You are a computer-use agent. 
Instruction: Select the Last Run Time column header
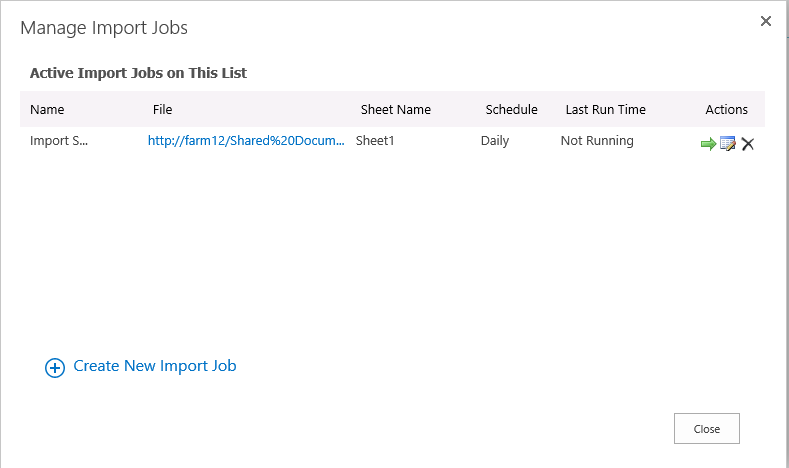[x=605, y=109]
